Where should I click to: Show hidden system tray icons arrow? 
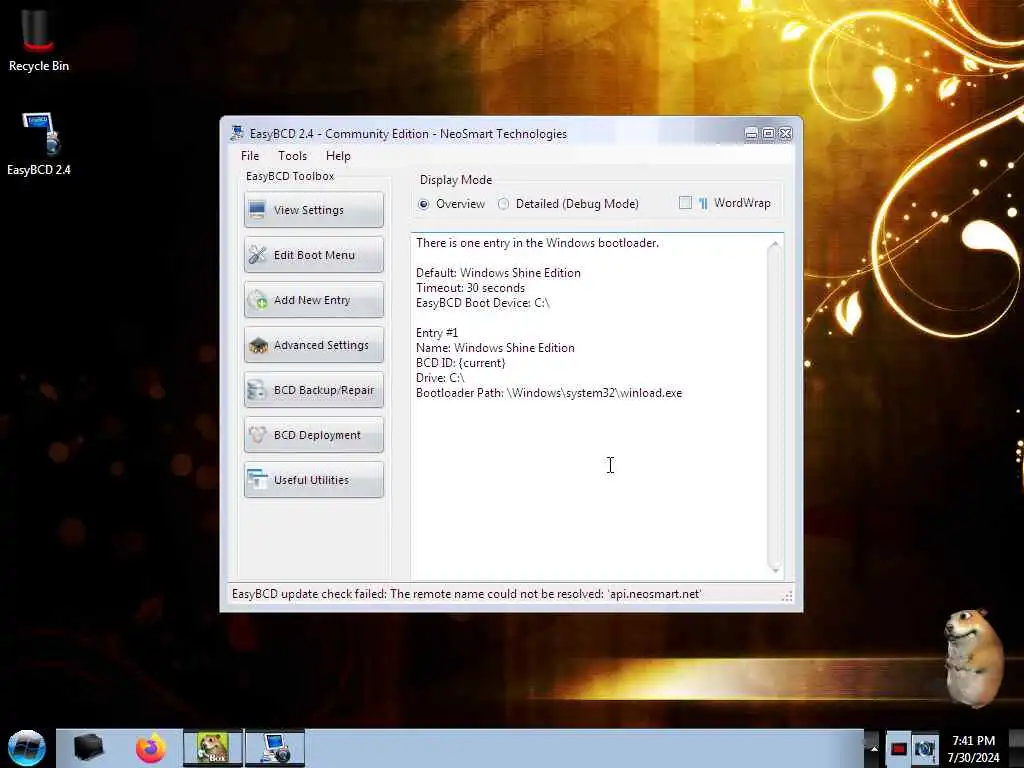[x=873, y=748]
